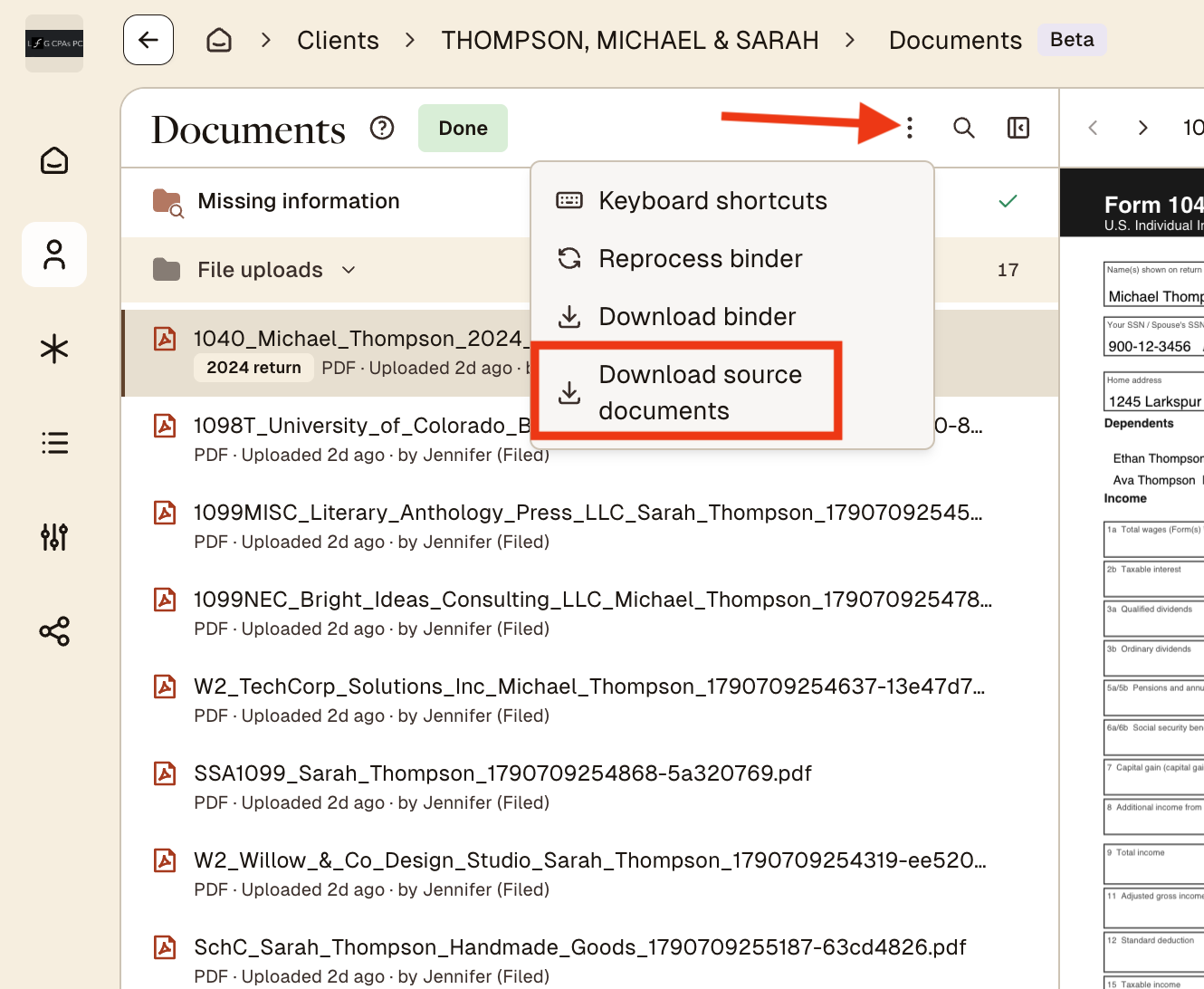Click the back arrow button
1204x989 pixels.
click(x=148, y=40)
